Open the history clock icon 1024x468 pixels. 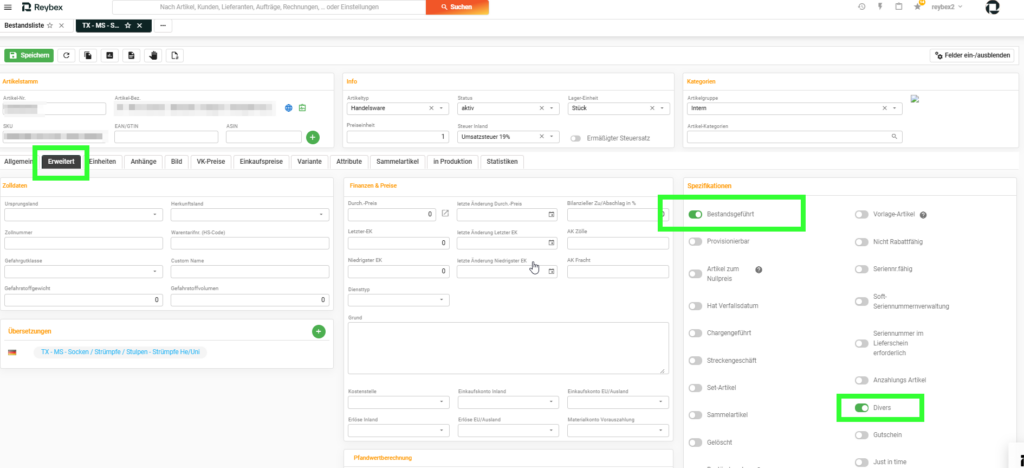tap(861, 7)
